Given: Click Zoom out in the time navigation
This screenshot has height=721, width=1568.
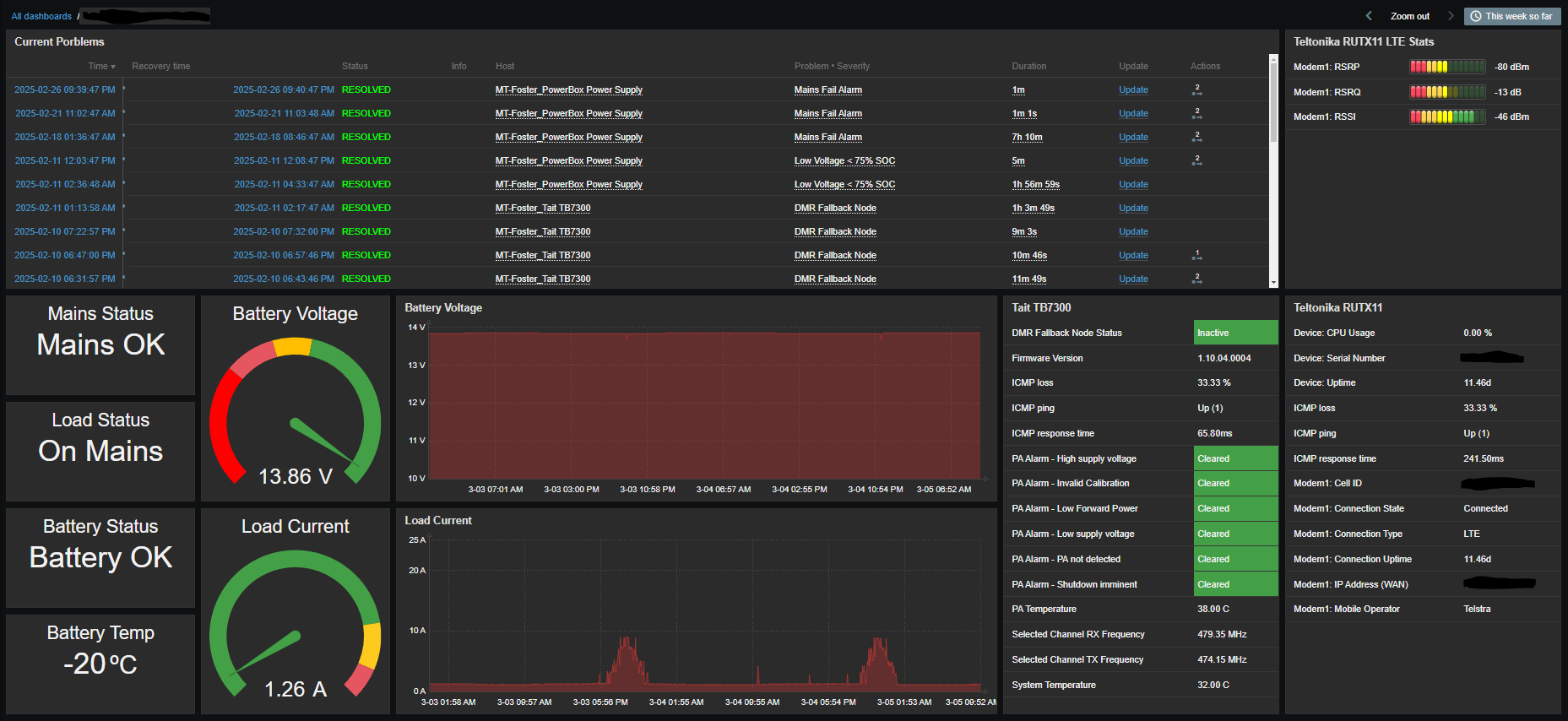Looking at the screenshot, I should pos(1409,16).
